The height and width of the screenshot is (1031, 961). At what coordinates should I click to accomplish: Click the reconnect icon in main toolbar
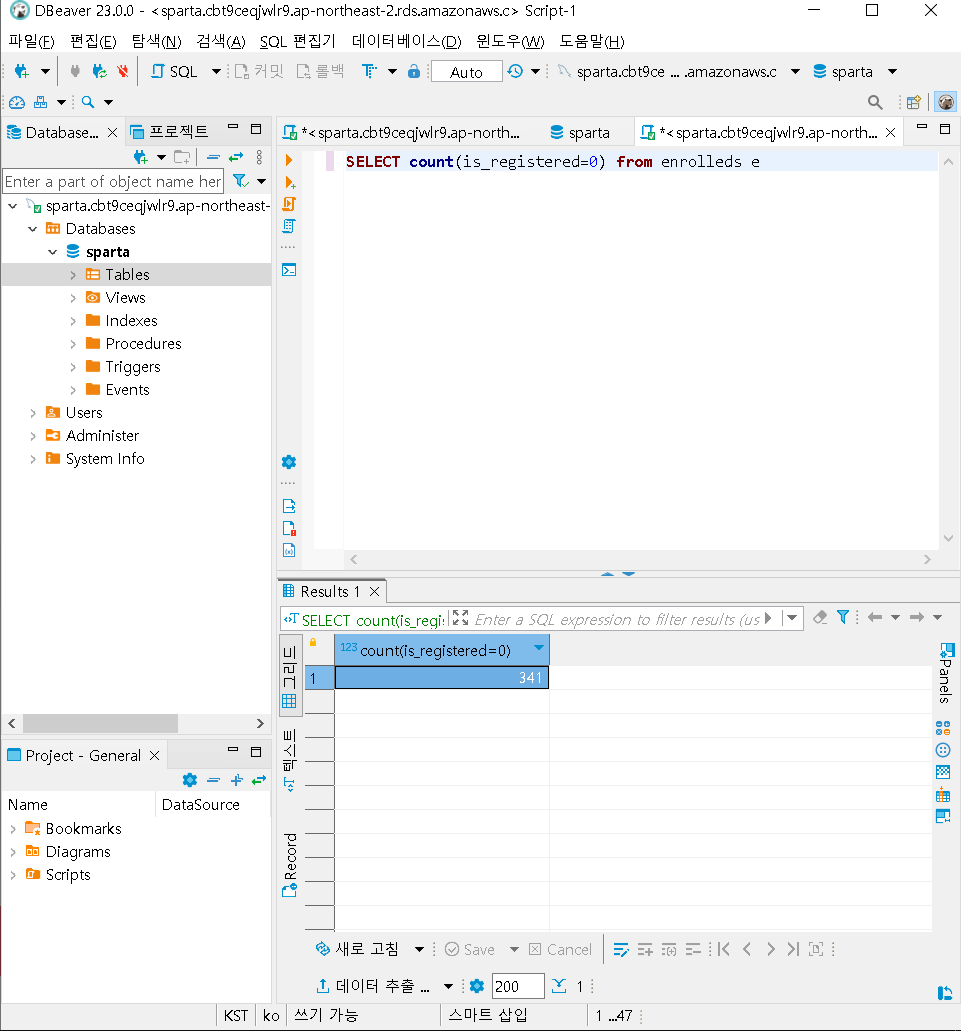(x=100, y=71)
